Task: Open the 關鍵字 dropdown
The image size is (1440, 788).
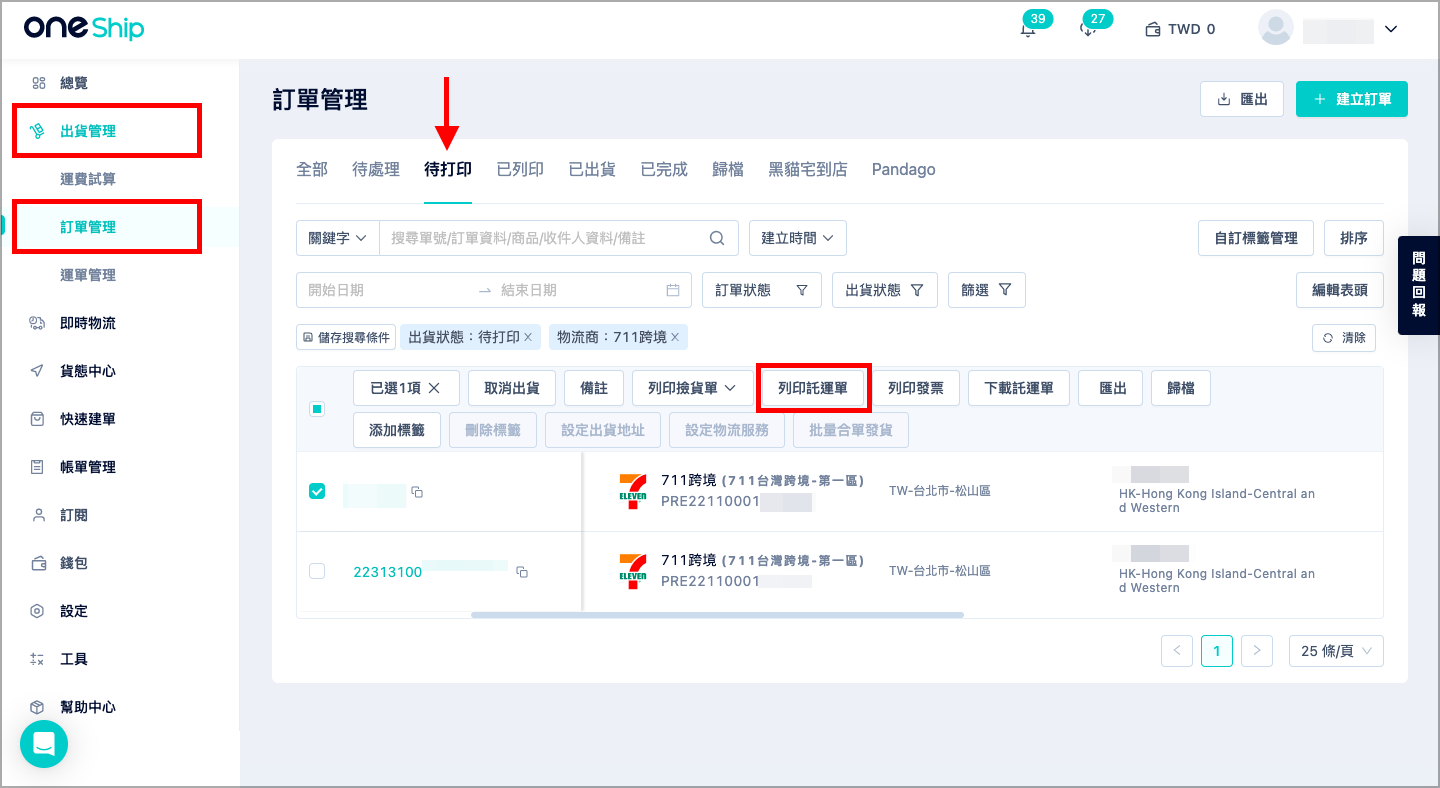Action: coord(338,238)
